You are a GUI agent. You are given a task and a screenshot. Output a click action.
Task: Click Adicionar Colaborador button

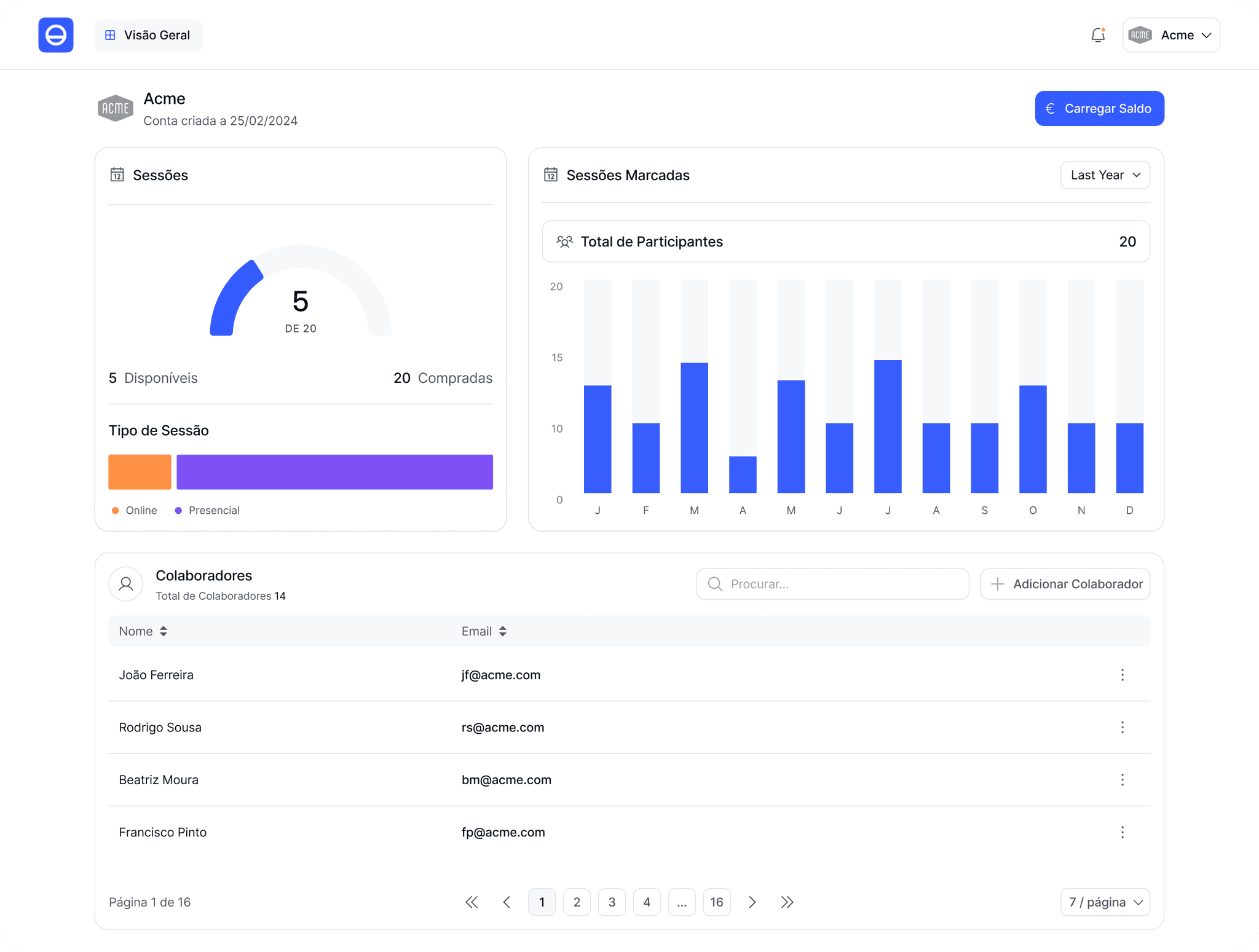[x=1065, y=584]
